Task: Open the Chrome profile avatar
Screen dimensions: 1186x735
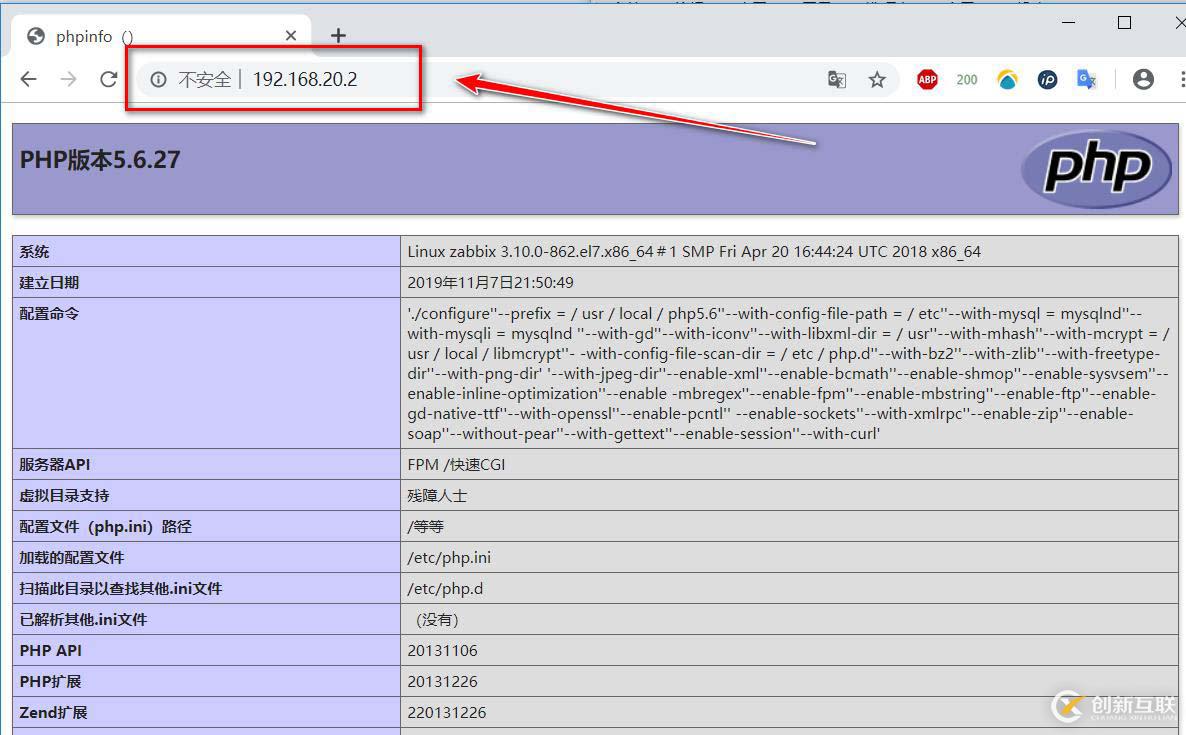Action: pyautogui.click(x=1143, y=79)
